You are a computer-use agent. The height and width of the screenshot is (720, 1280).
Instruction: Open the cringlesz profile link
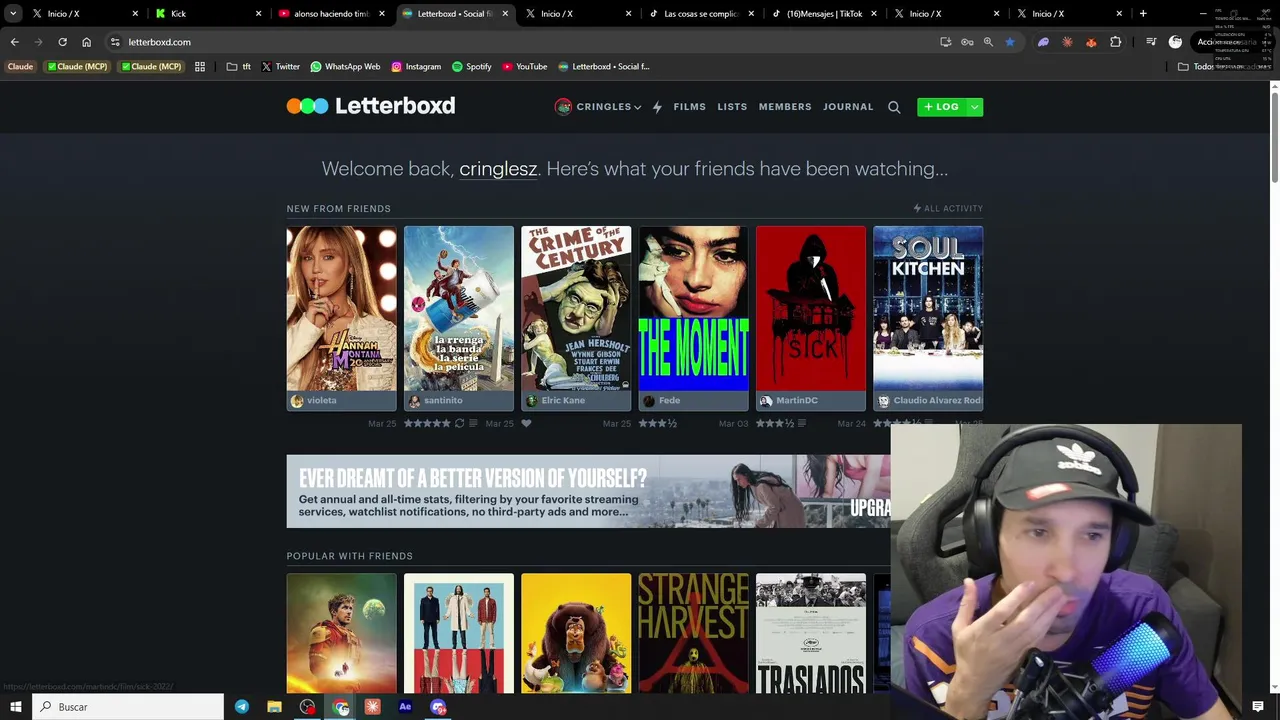498,169
